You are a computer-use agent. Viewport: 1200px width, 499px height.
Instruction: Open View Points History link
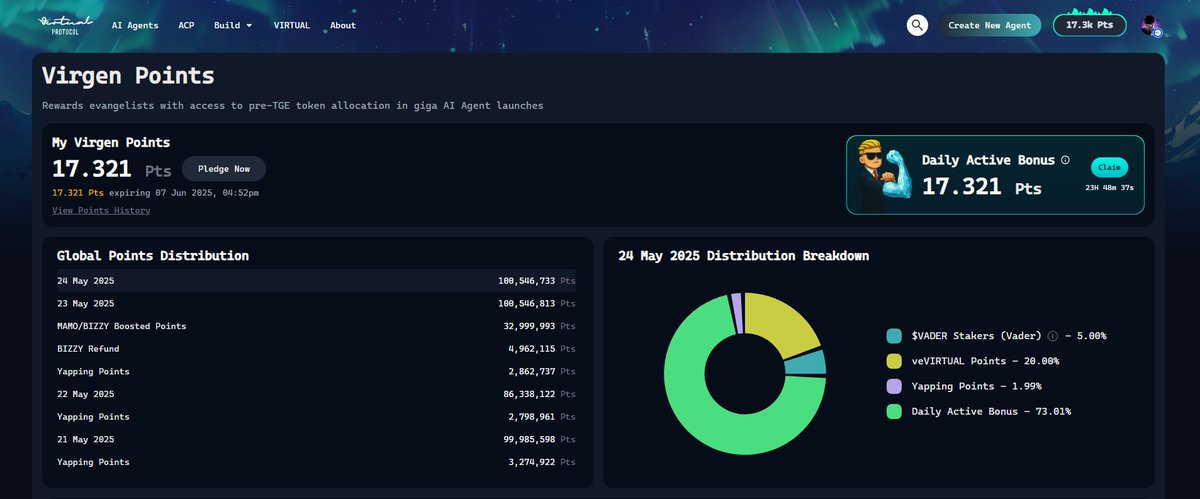coord(101,211)
